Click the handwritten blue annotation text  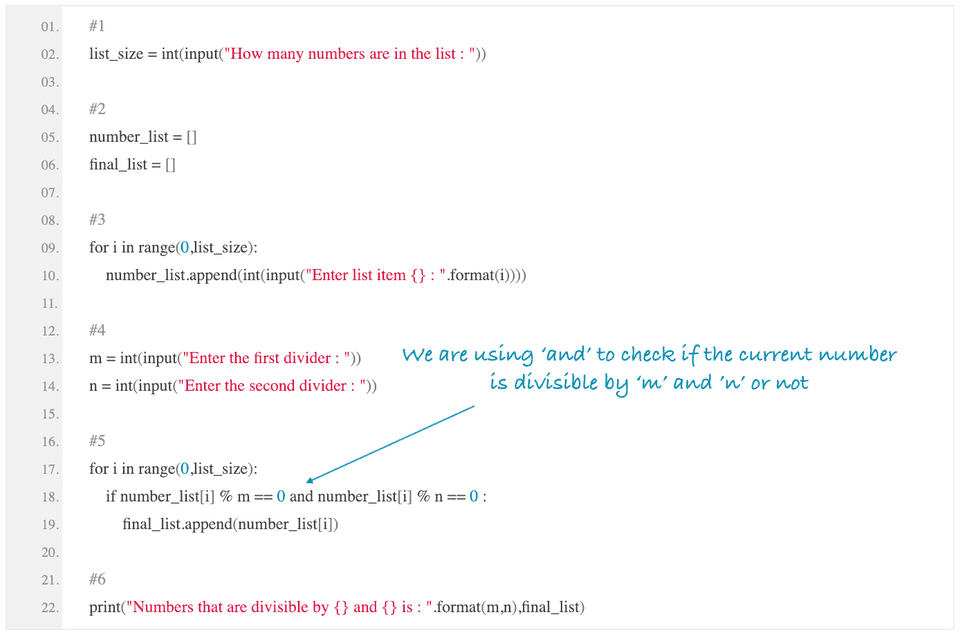click(x=649, y=369)
